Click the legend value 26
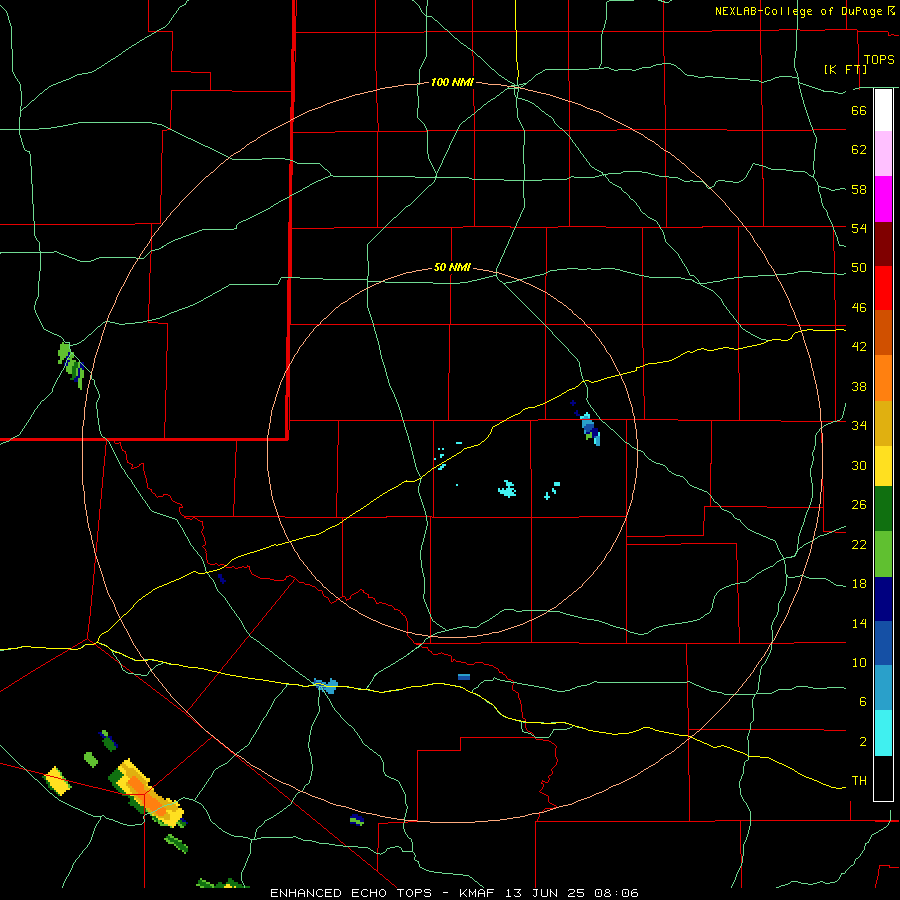This screenshot has height=900, width=900. point(859,505)
